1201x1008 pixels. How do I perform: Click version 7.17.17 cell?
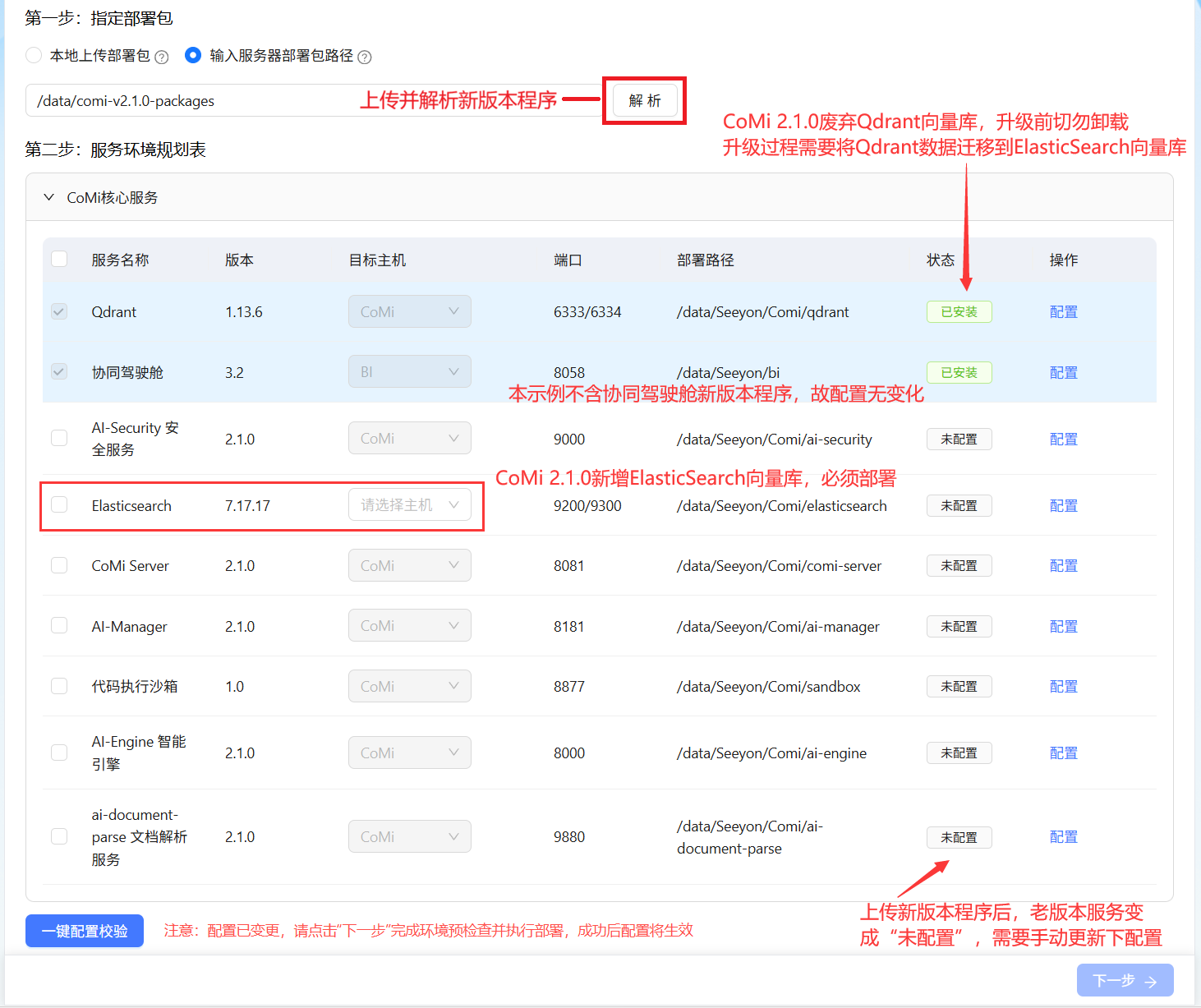coord(247,506)
